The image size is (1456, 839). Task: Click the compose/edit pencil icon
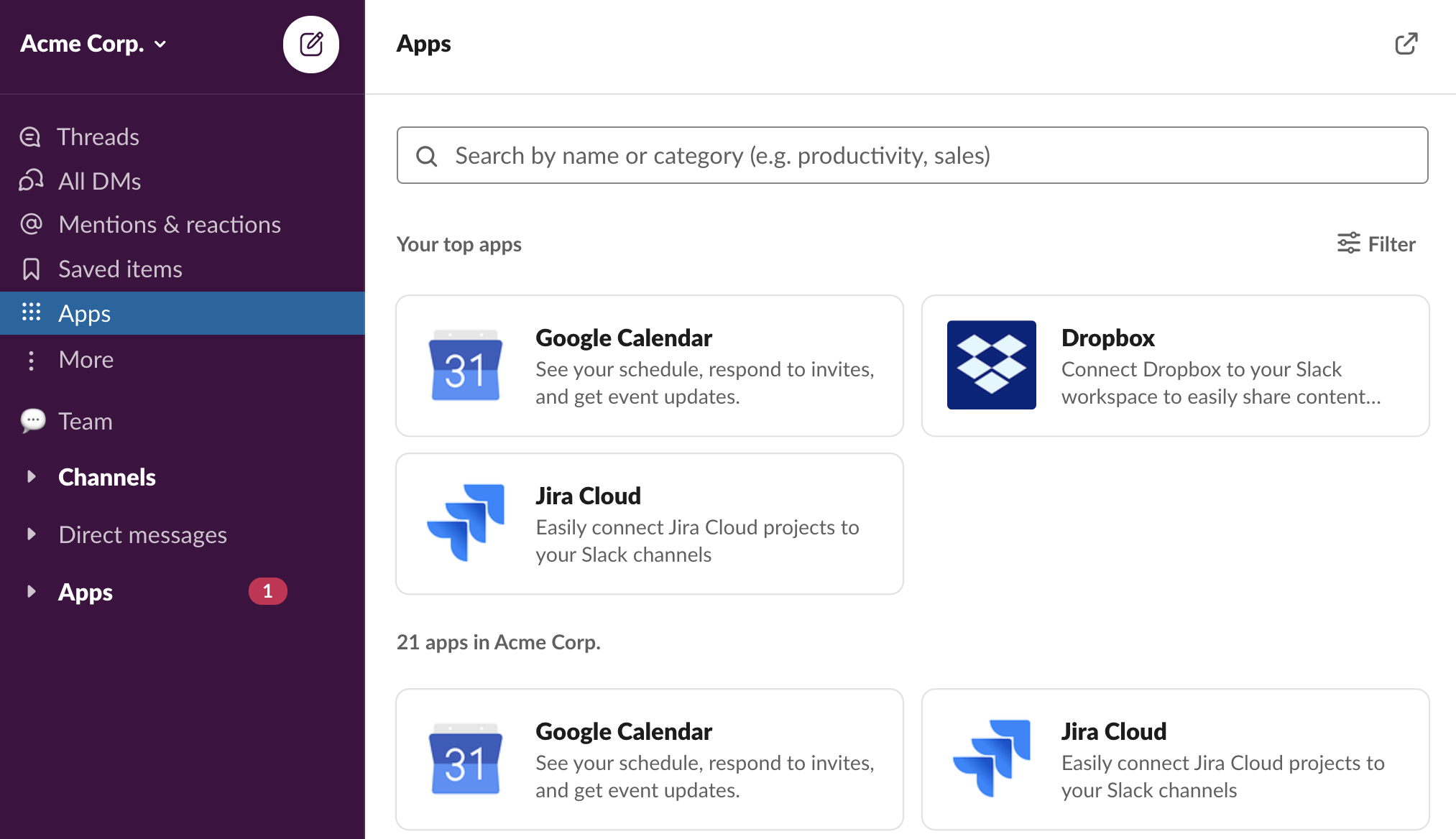click(310, 44)
